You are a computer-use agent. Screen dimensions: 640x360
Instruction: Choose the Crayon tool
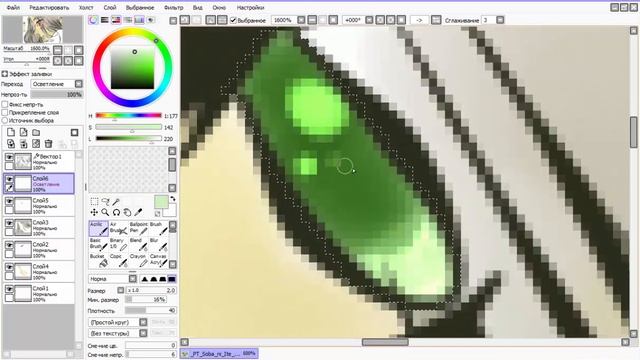[138, 260]
